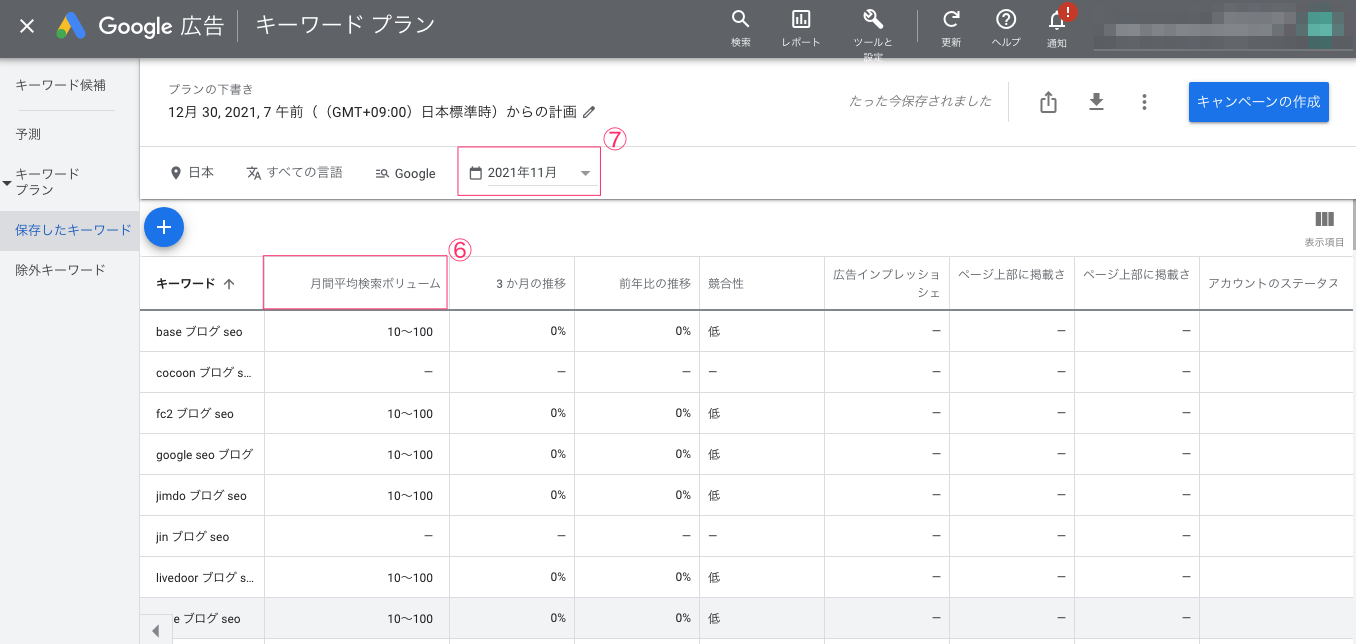Open the search (検索) tool

(741, 28)
